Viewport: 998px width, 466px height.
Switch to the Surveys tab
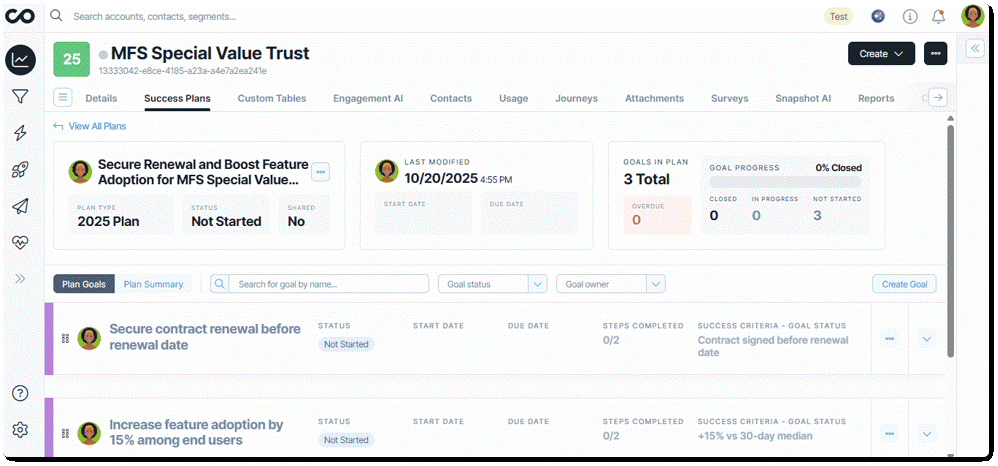729,98
